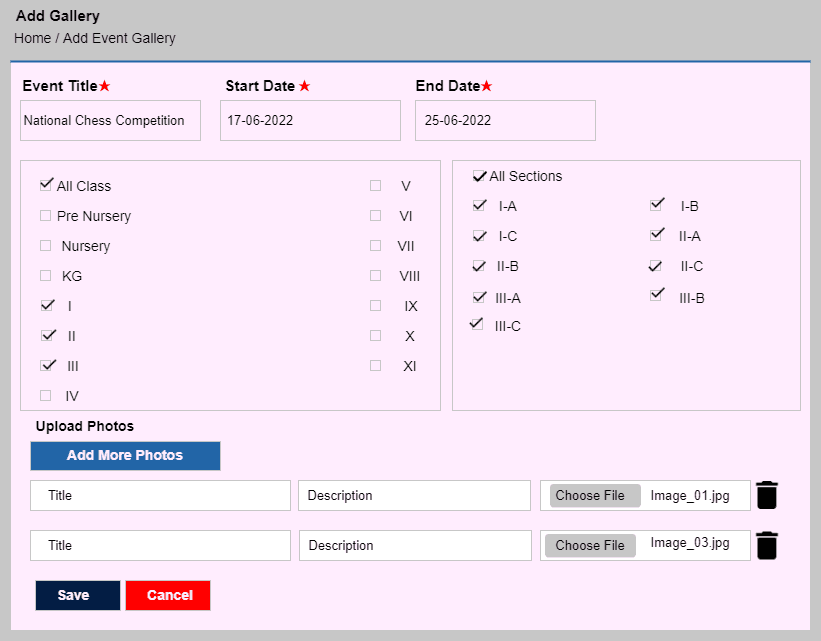821x641 pixels.
Task: Check class X checkbox
Action: click(375, 335)
